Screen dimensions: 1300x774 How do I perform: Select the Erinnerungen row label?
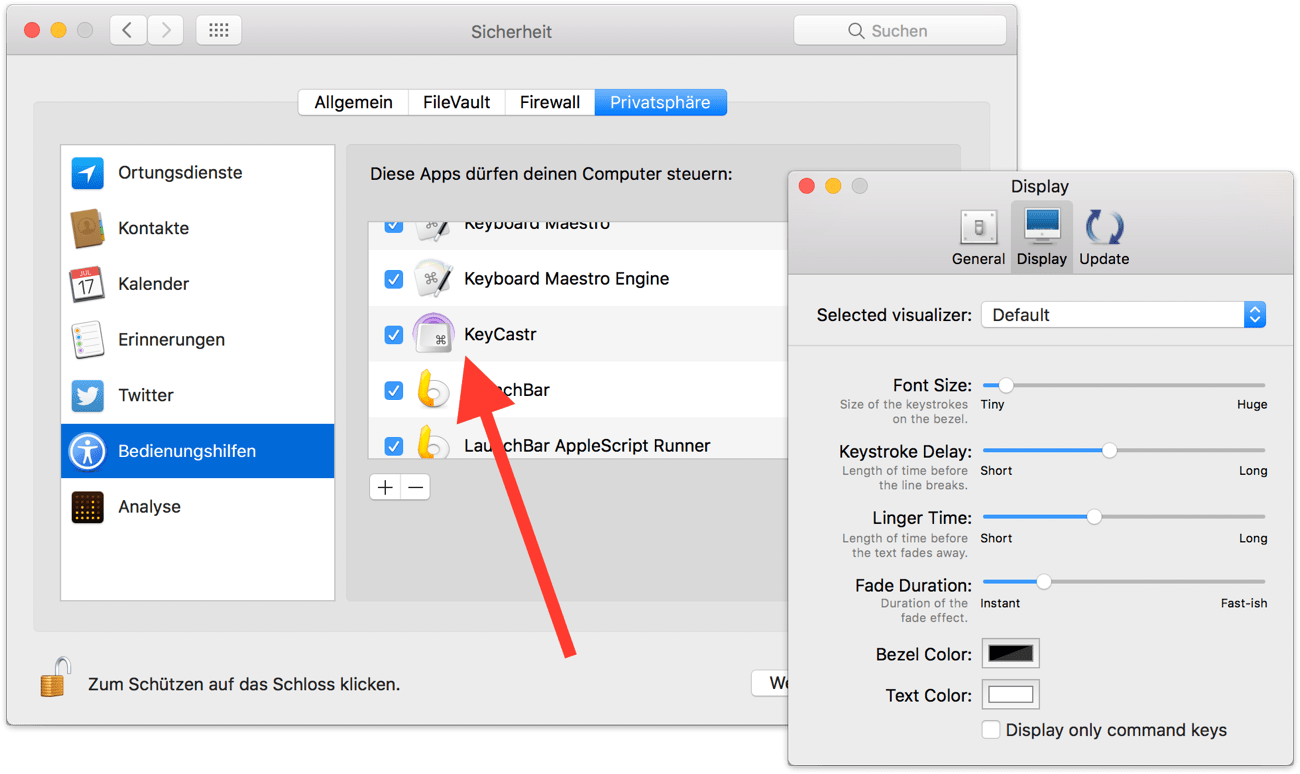[171, 340]
